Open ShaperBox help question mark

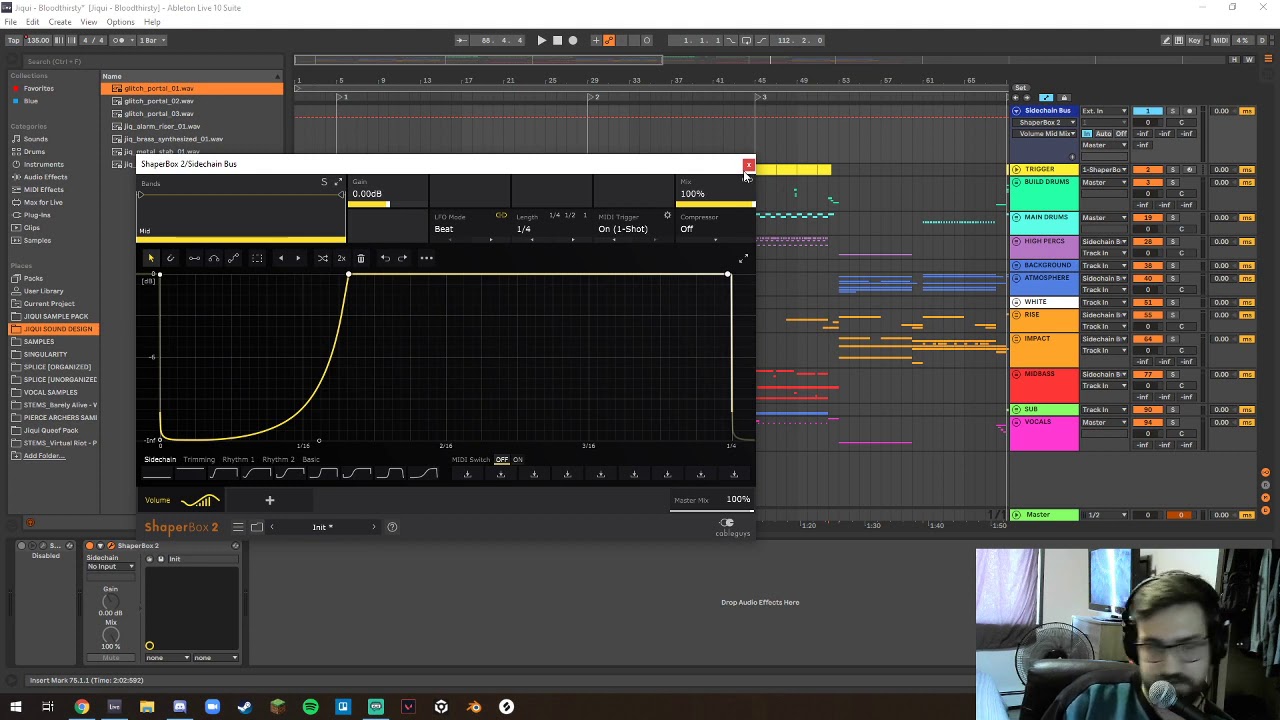click(392, 527)
